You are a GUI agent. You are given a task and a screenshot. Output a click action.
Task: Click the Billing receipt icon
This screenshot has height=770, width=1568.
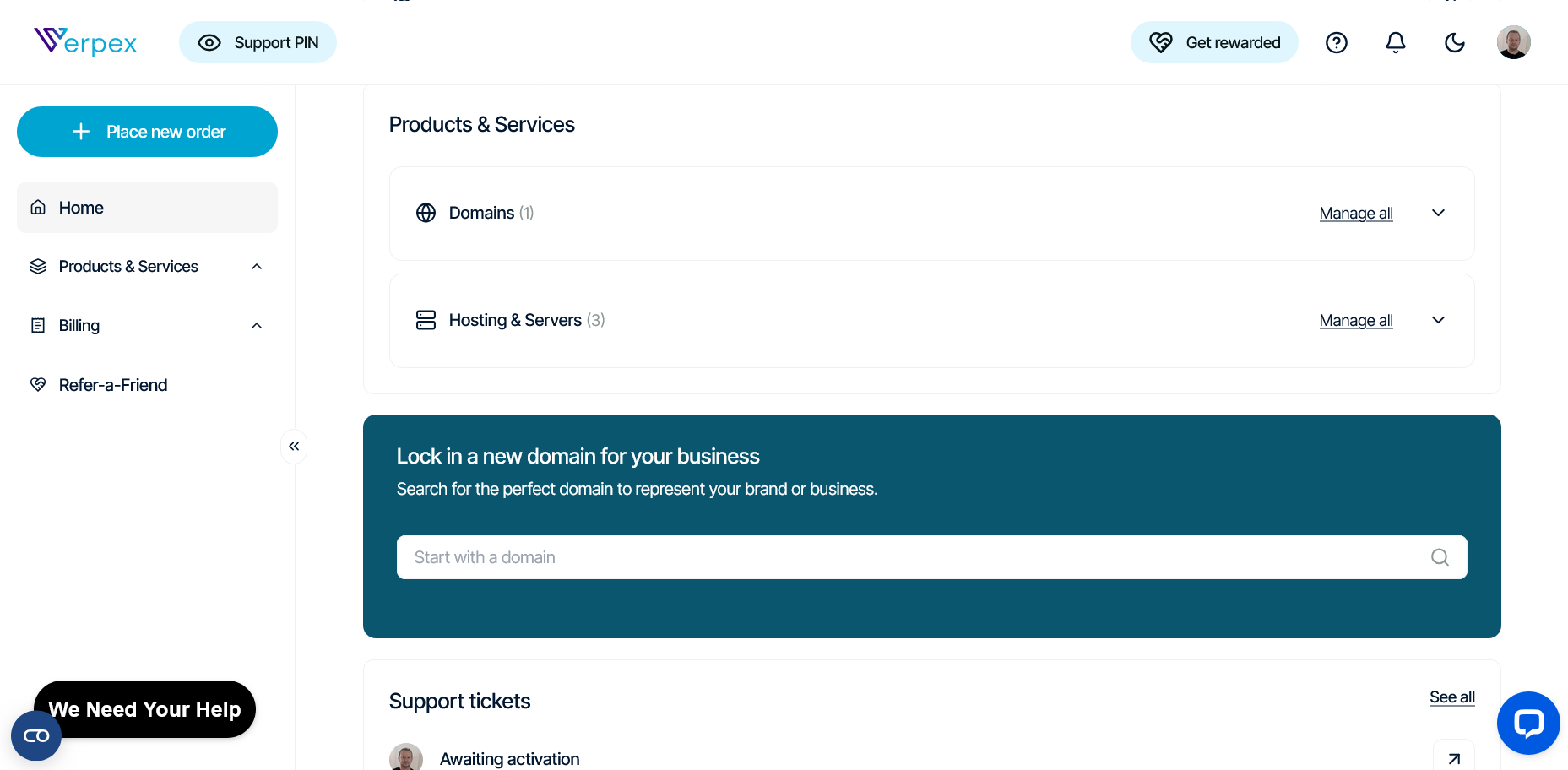coord(38,326)
